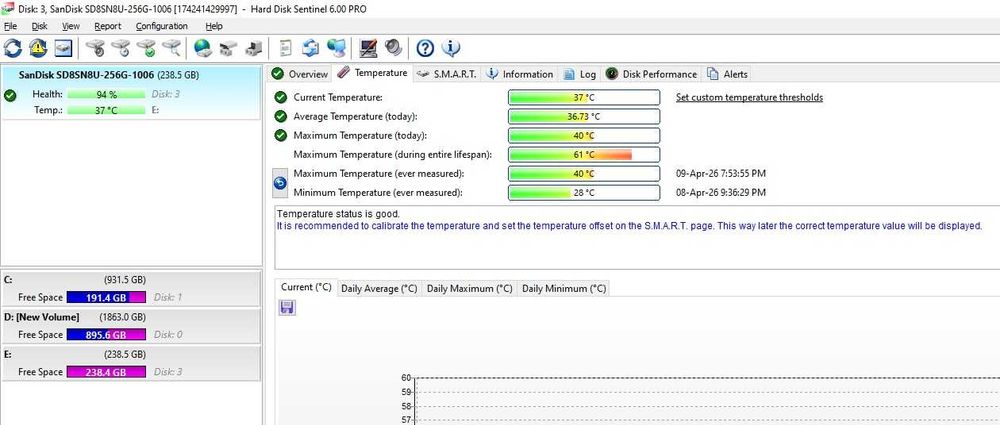Click the disk with green checkmark icon
1000x425 pixels.
tap(147, 47)
